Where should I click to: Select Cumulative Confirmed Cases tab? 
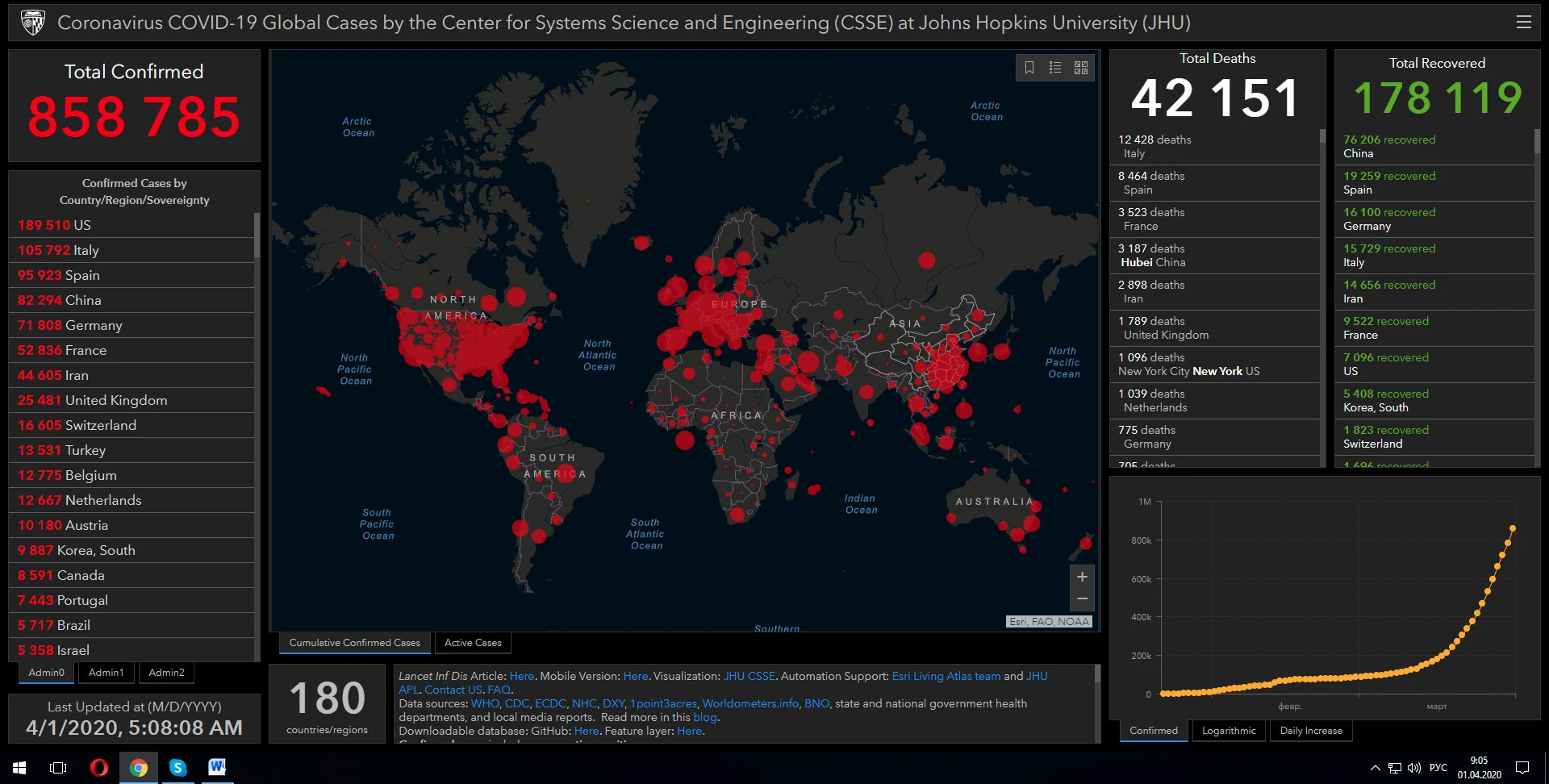click(x=355, y=643)
